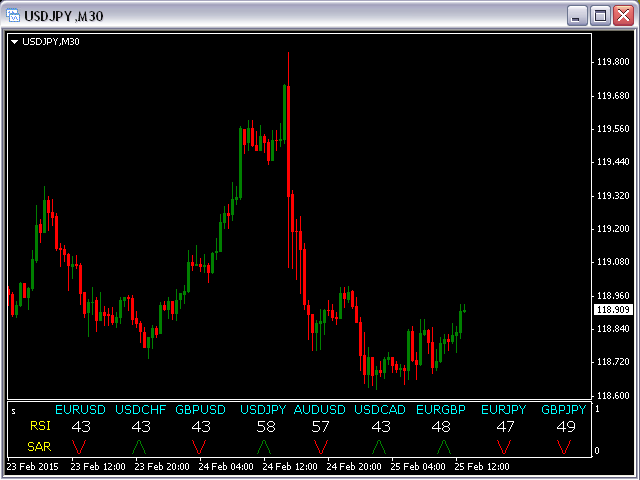
Task: Click the 118.720 price scale label
Action: (x=613, y=362)
